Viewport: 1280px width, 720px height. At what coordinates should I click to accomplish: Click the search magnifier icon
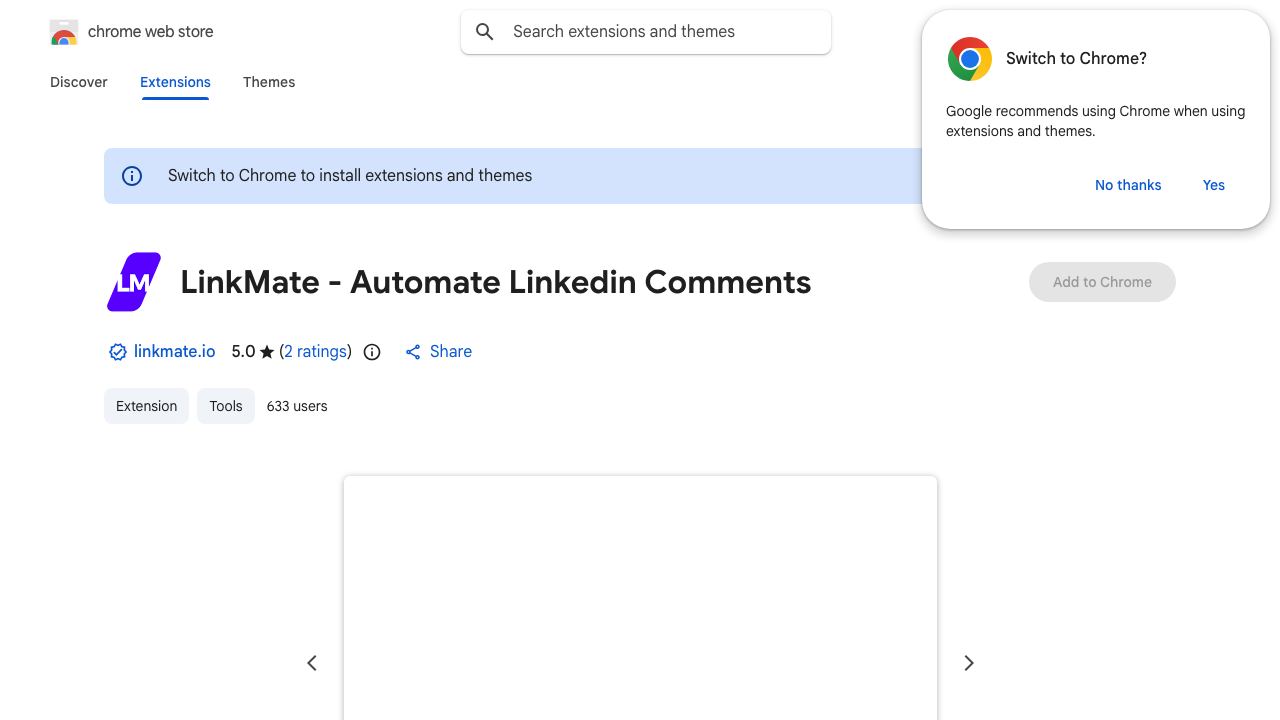[485, 32]
